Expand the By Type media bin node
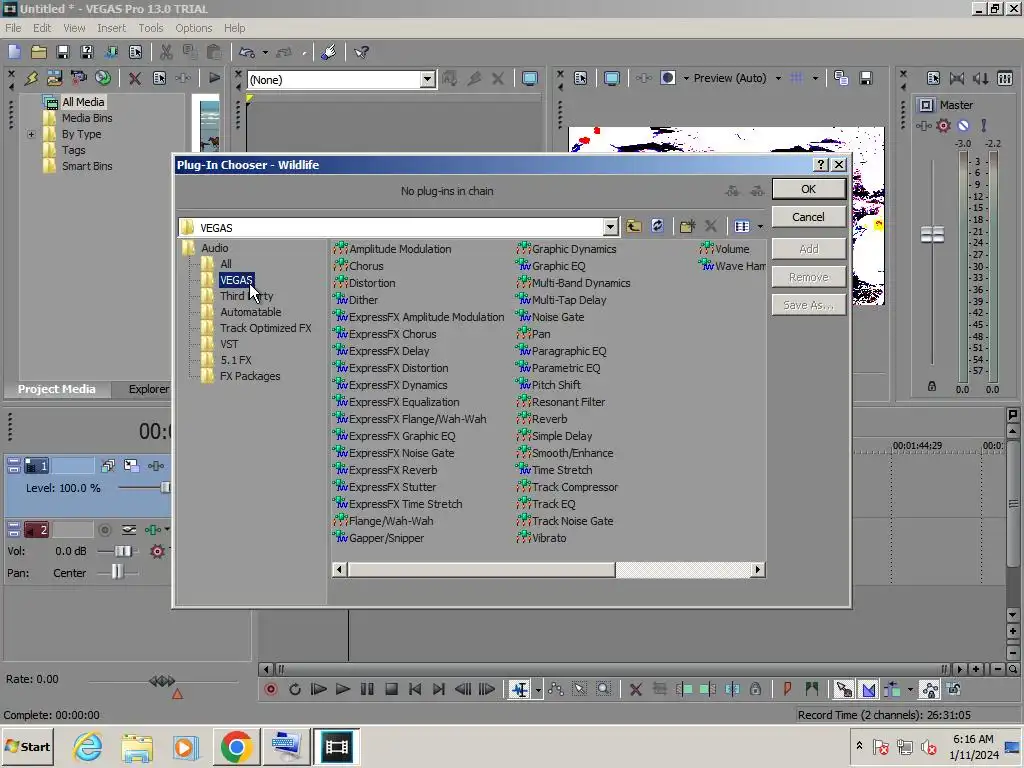Image resolution: width=1024 pixels, height=768 pixels. tap(31, 135)
